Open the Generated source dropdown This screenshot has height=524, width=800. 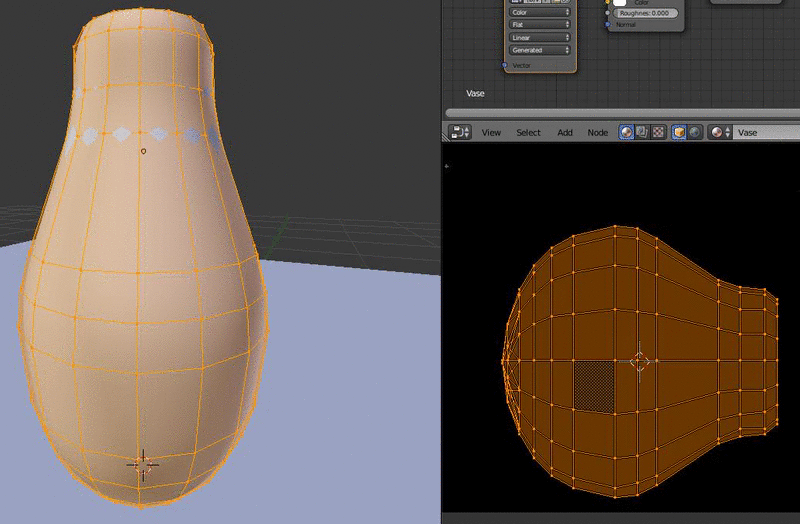coord(540,50)
